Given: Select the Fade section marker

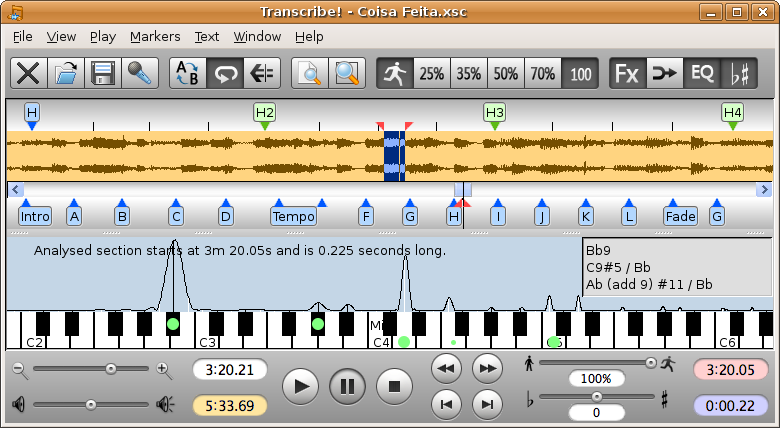Looking at the screenshot, I should click(x=681, y=216).
